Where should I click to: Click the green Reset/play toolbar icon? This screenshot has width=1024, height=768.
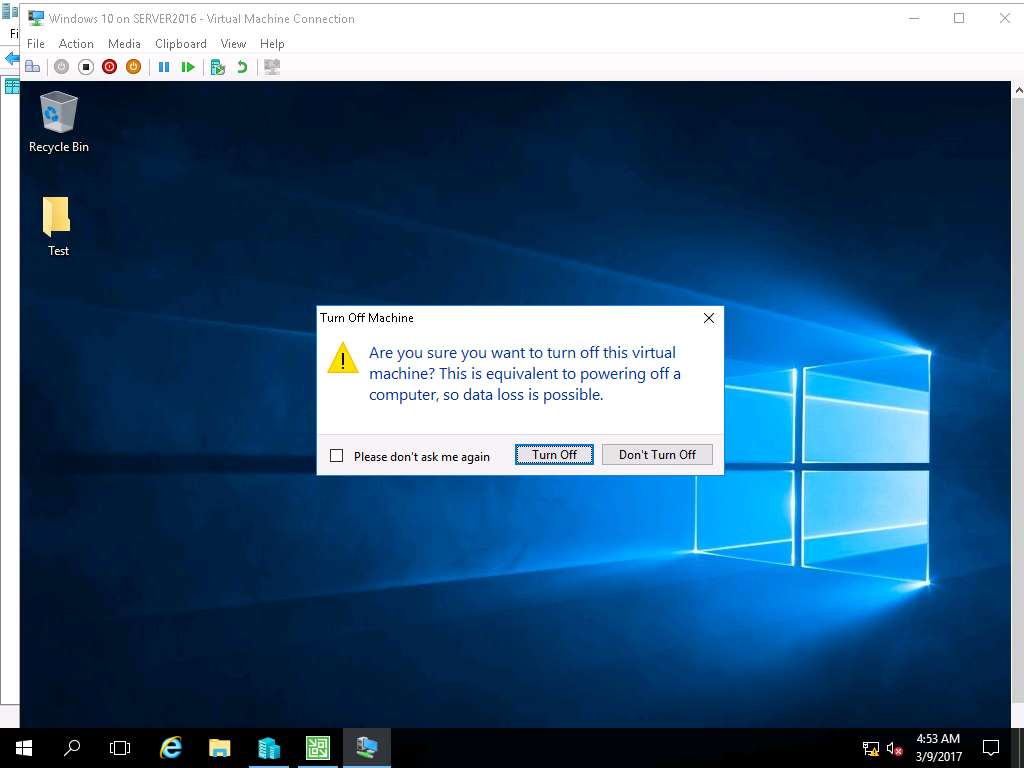click(x=188, y=67)
